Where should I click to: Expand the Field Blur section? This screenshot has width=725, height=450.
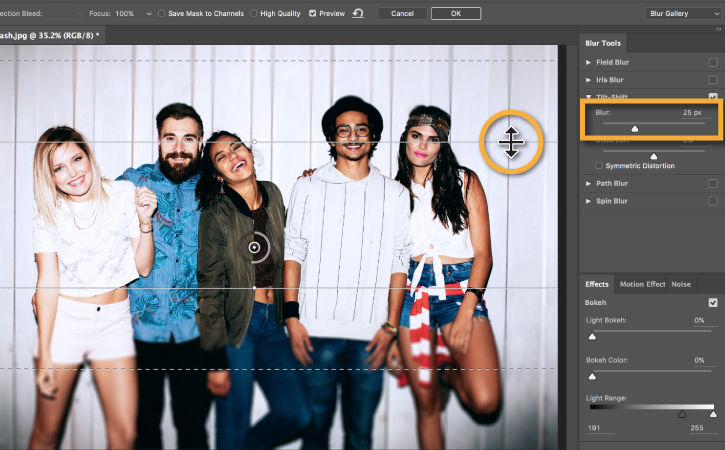588,62
